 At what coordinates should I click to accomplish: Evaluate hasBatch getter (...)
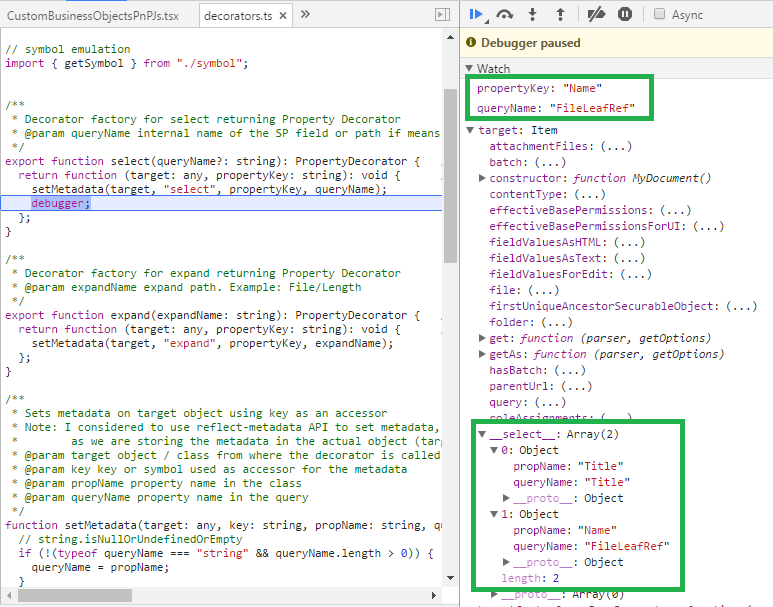[570, 370]
